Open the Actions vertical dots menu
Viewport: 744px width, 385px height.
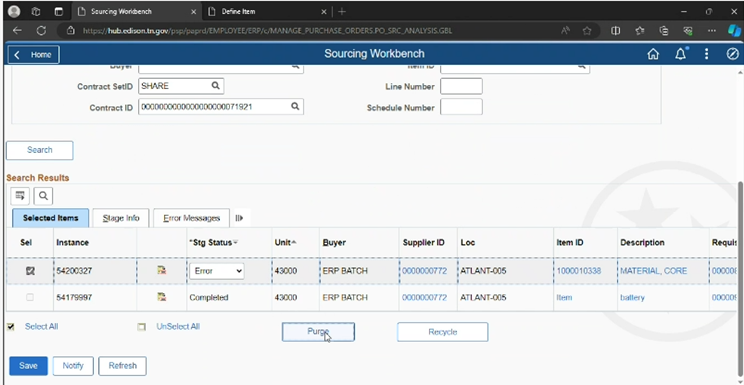point(707,54)
